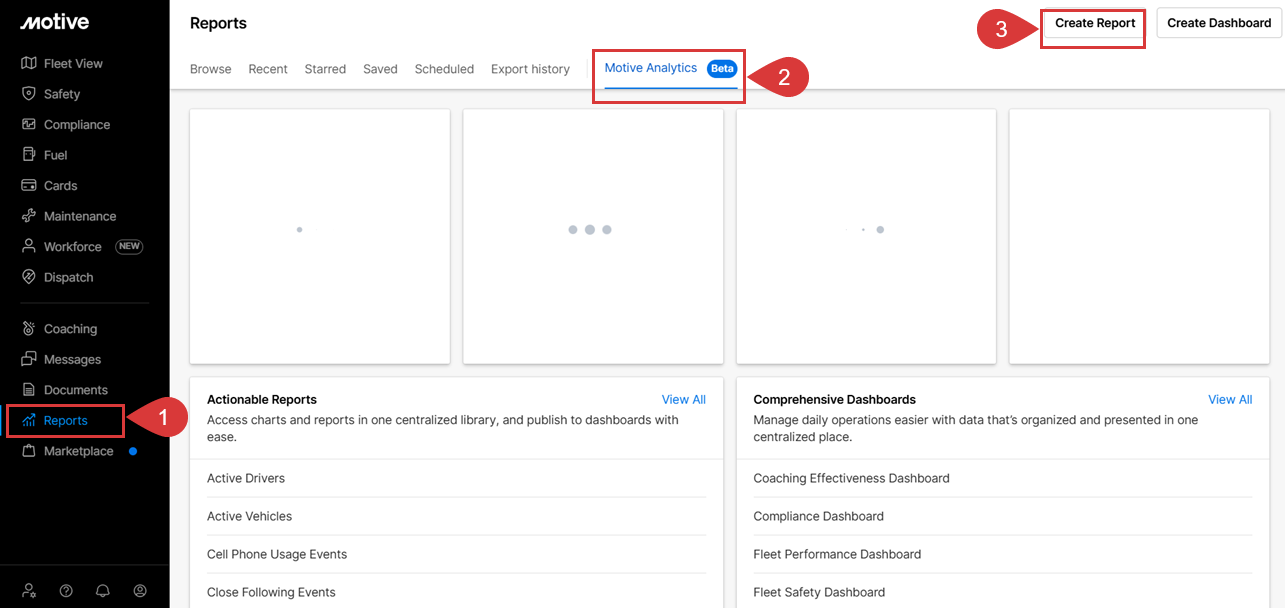1285x608 pixels.
Task: Click the Comprehensive Dashboards heading
Action: click(x=834, y=399)
